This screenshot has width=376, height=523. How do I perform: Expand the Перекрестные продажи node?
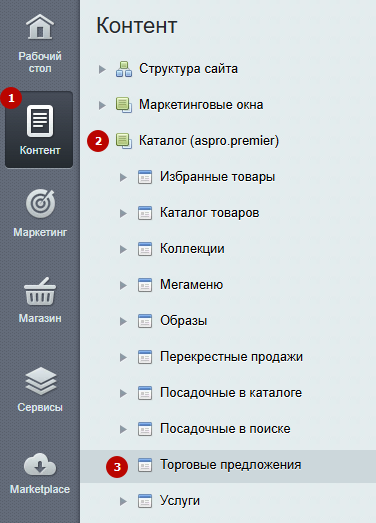click(123, 358)
